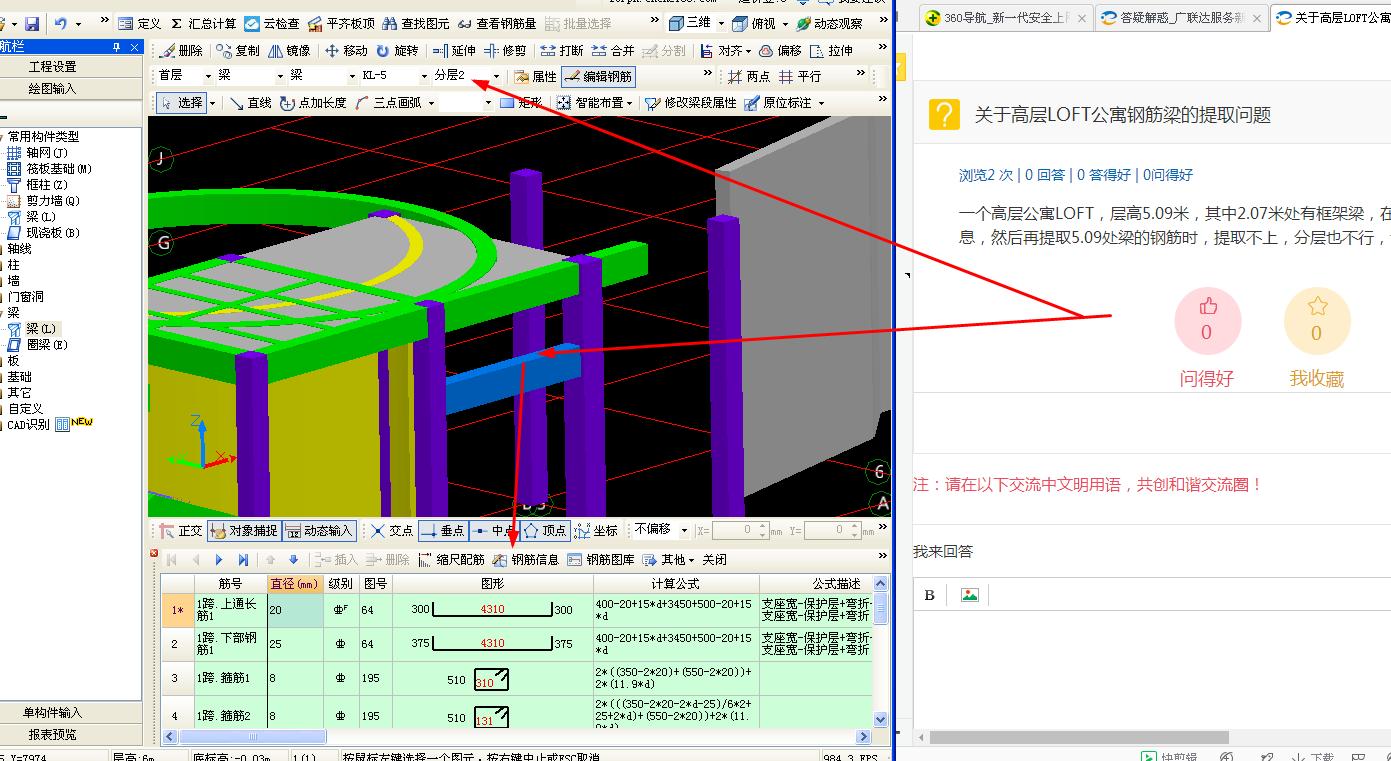Choose 直线 line drawing tool
The image size is (1391, 761).
click(250, 103)
